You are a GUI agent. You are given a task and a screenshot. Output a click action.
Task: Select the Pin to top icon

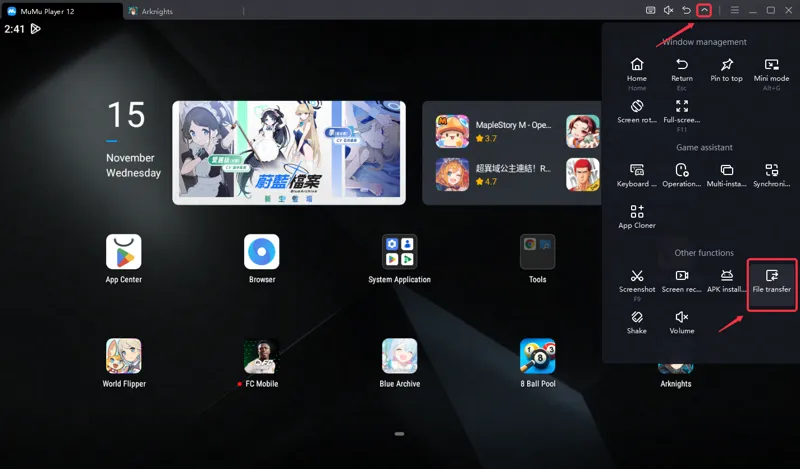[x=727, y=64]
